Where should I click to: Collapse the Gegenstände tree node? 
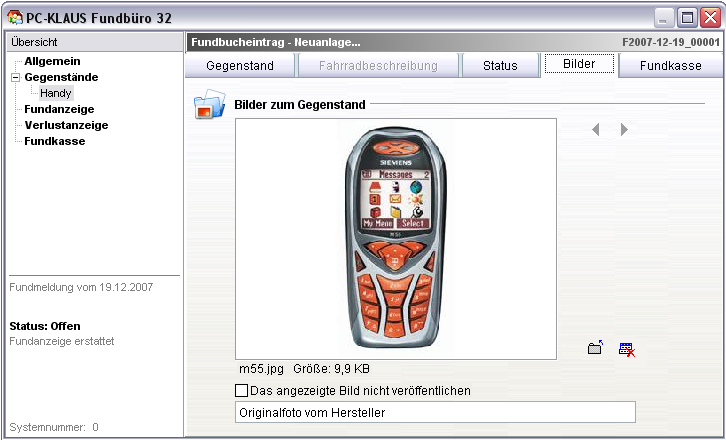[x=15, y=77]
